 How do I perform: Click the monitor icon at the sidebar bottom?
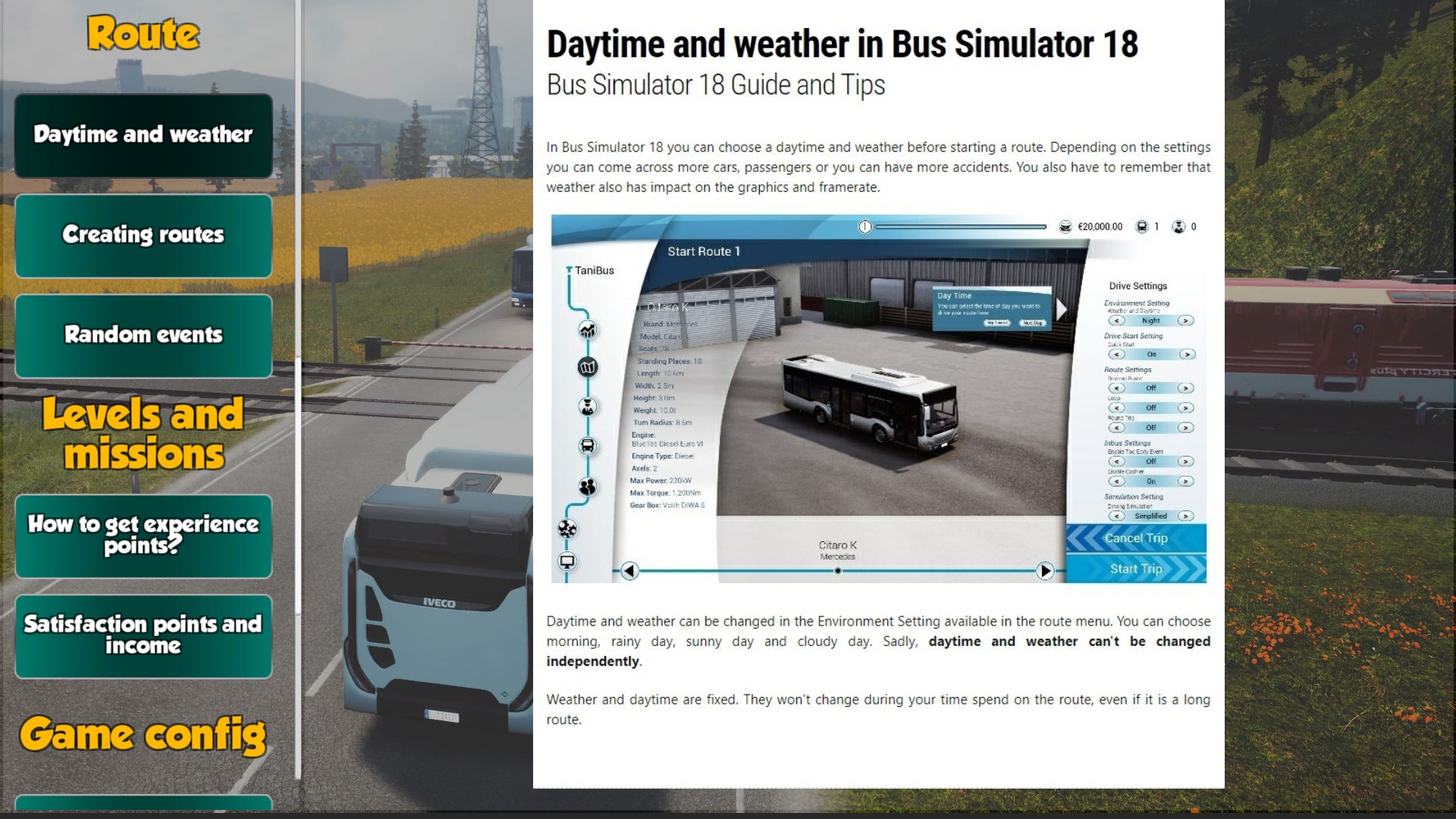point(567,561)
